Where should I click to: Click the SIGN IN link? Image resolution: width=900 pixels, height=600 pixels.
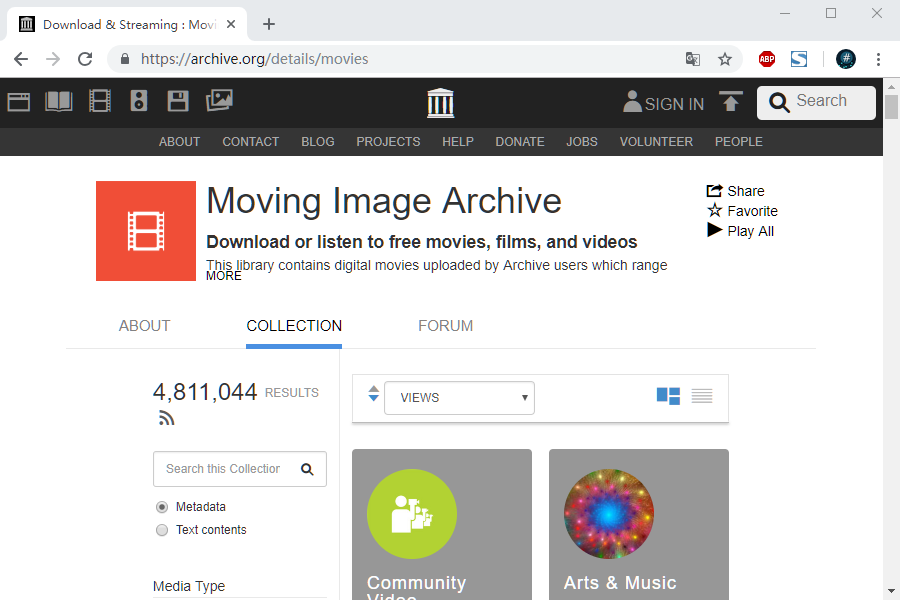674,104
